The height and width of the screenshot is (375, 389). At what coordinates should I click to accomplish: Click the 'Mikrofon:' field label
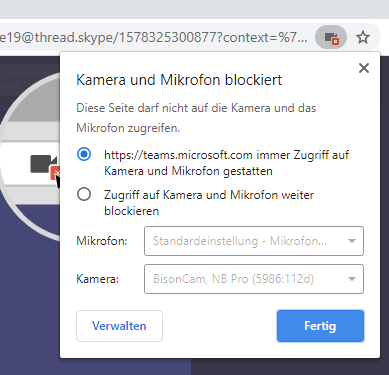pyautogui.click(x=102, y=241)
